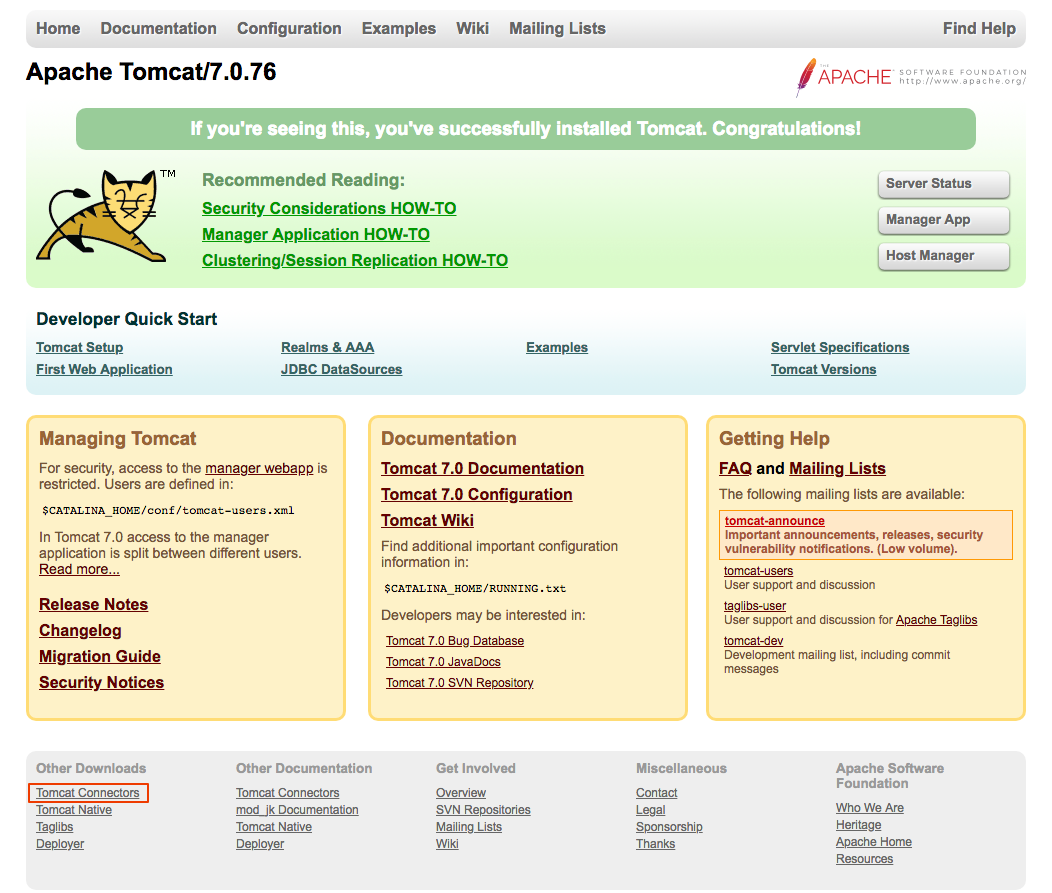Open Tomcat 7.0 Bug Database link
1052x893 pixels.
(x=455, y=641)
